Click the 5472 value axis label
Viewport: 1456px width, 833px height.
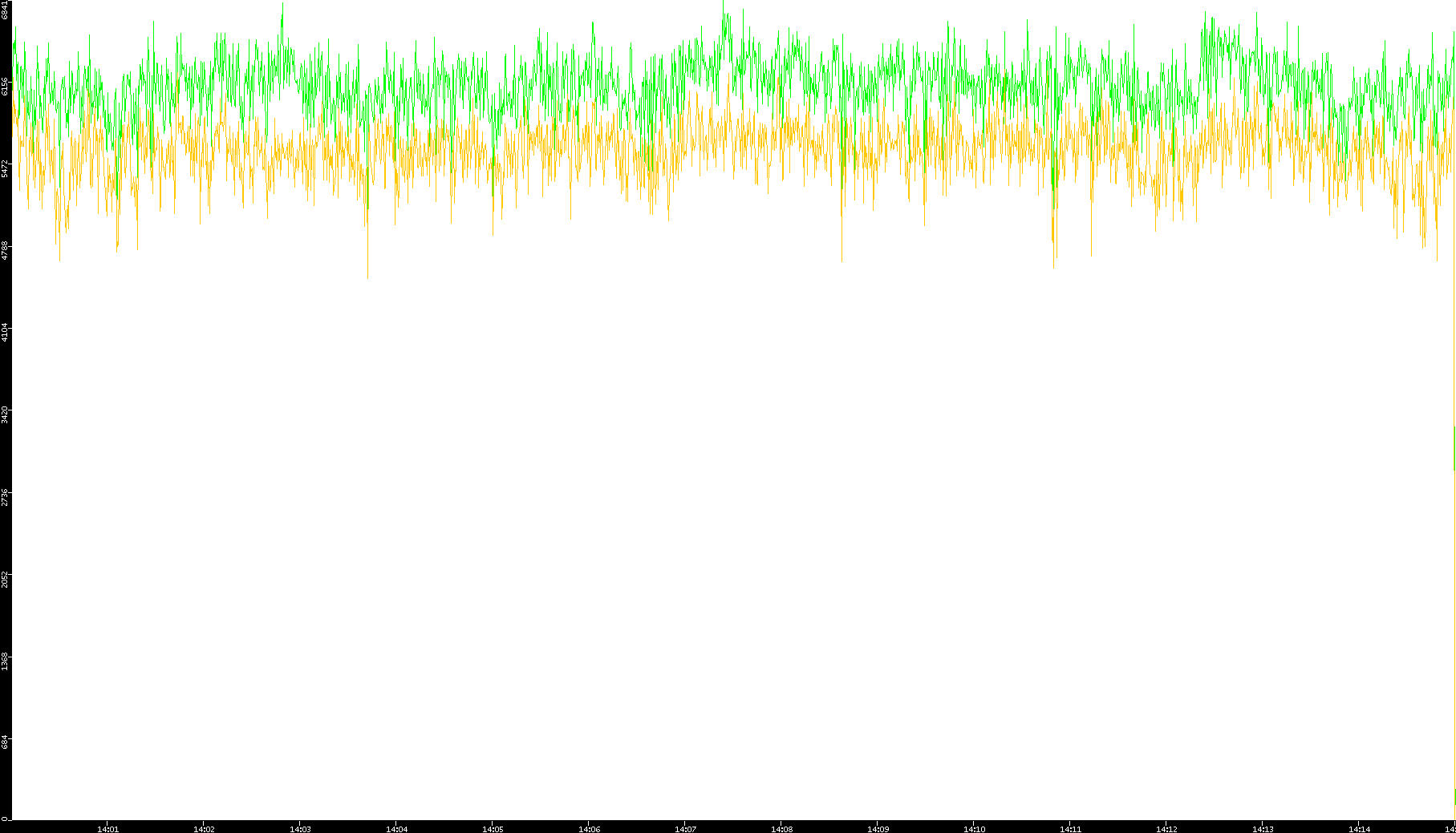[x=5, y=168]
